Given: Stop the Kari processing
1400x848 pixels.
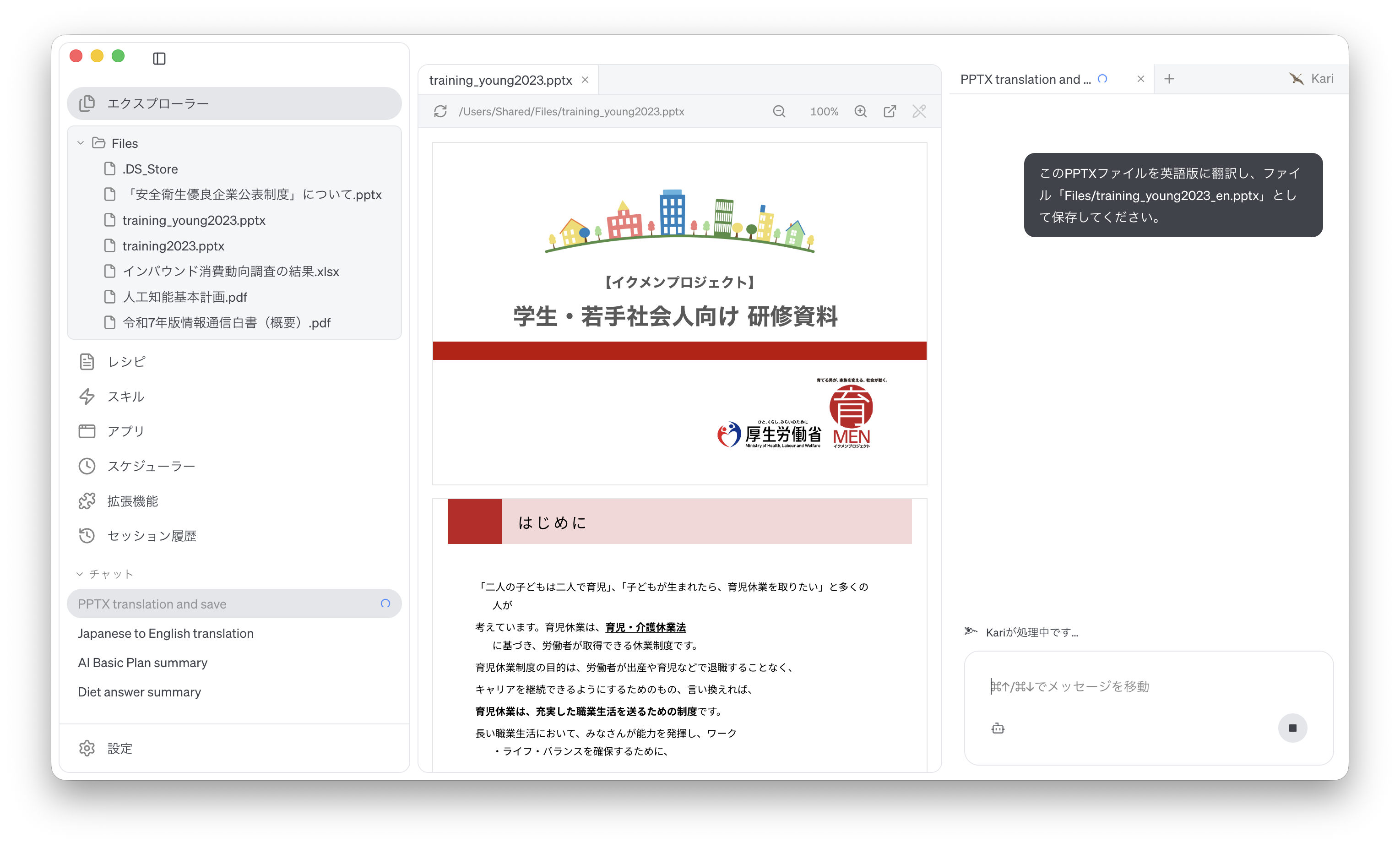Looking at the screenshot, I should 1292,728.
